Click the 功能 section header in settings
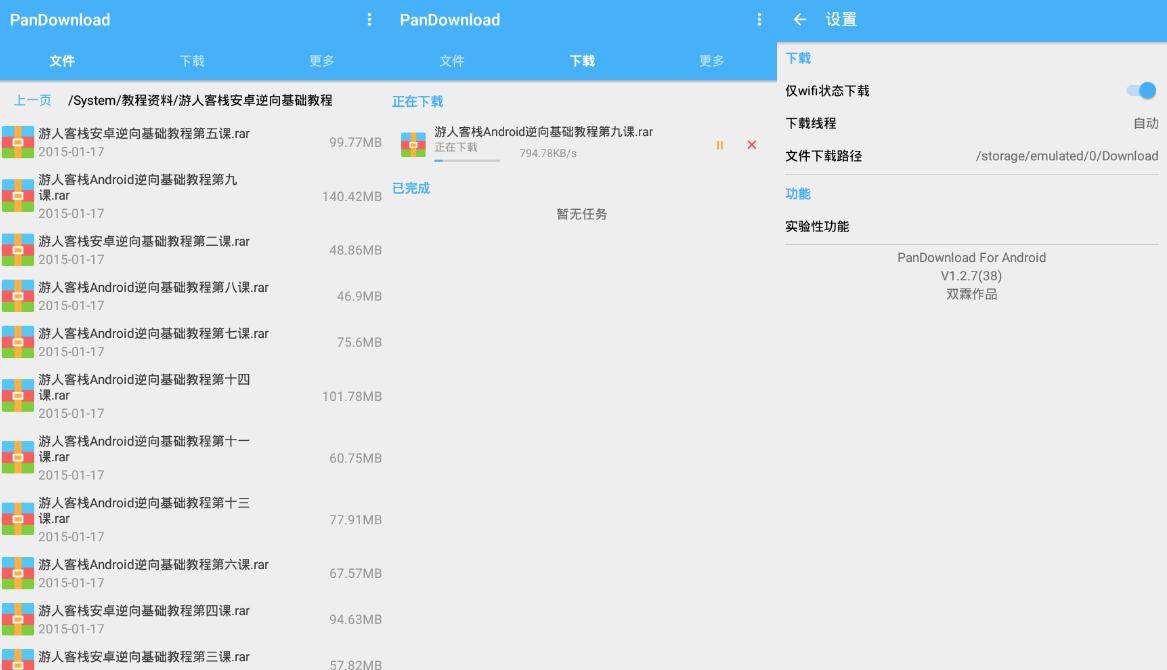 coord(798,194)
